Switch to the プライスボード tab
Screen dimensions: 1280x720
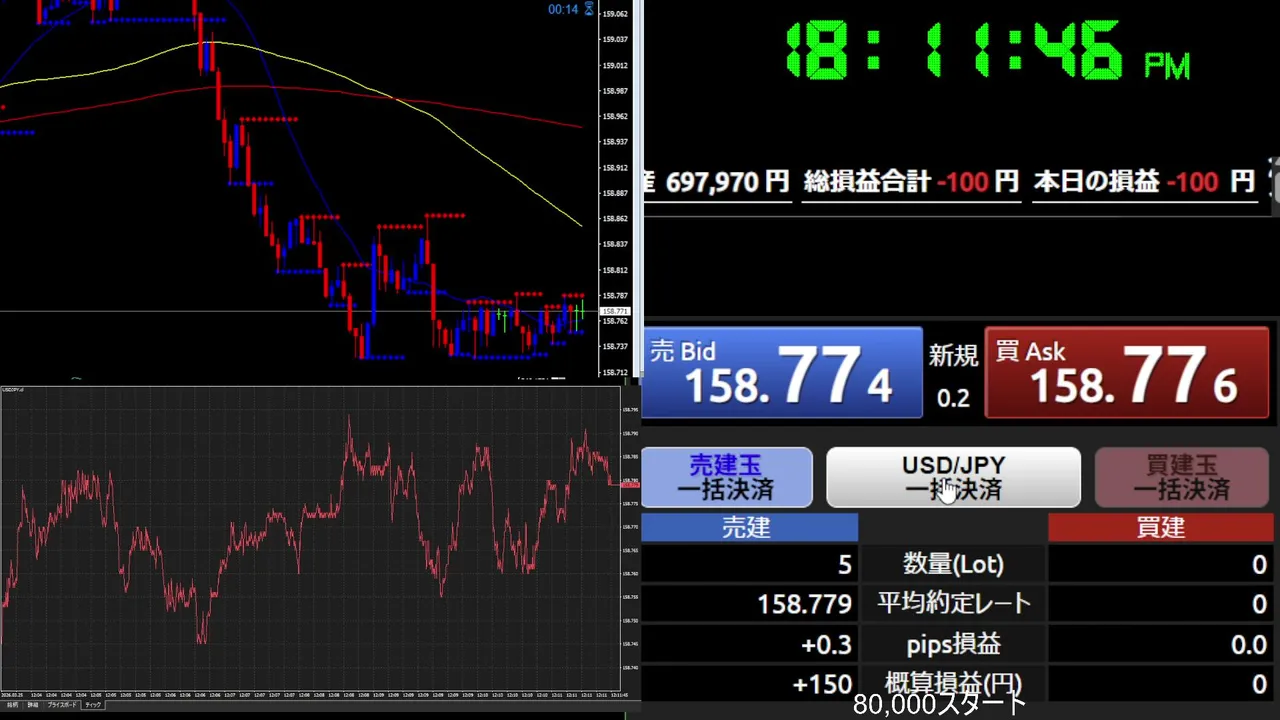[x=62, y=705]
